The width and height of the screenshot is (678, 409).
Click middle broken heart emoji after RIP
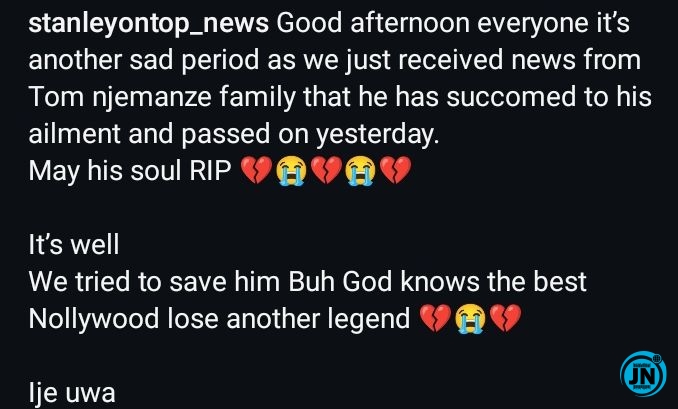pos(326,170)
